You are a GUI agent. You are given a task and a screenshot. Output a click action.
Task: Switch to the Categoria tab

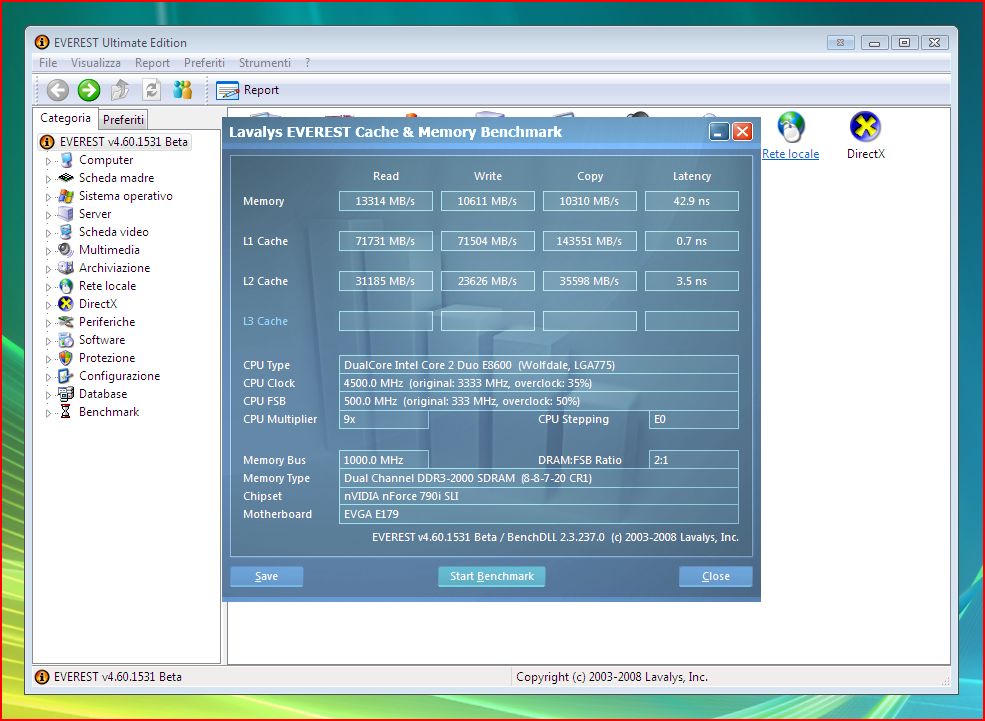click(65, 118)
